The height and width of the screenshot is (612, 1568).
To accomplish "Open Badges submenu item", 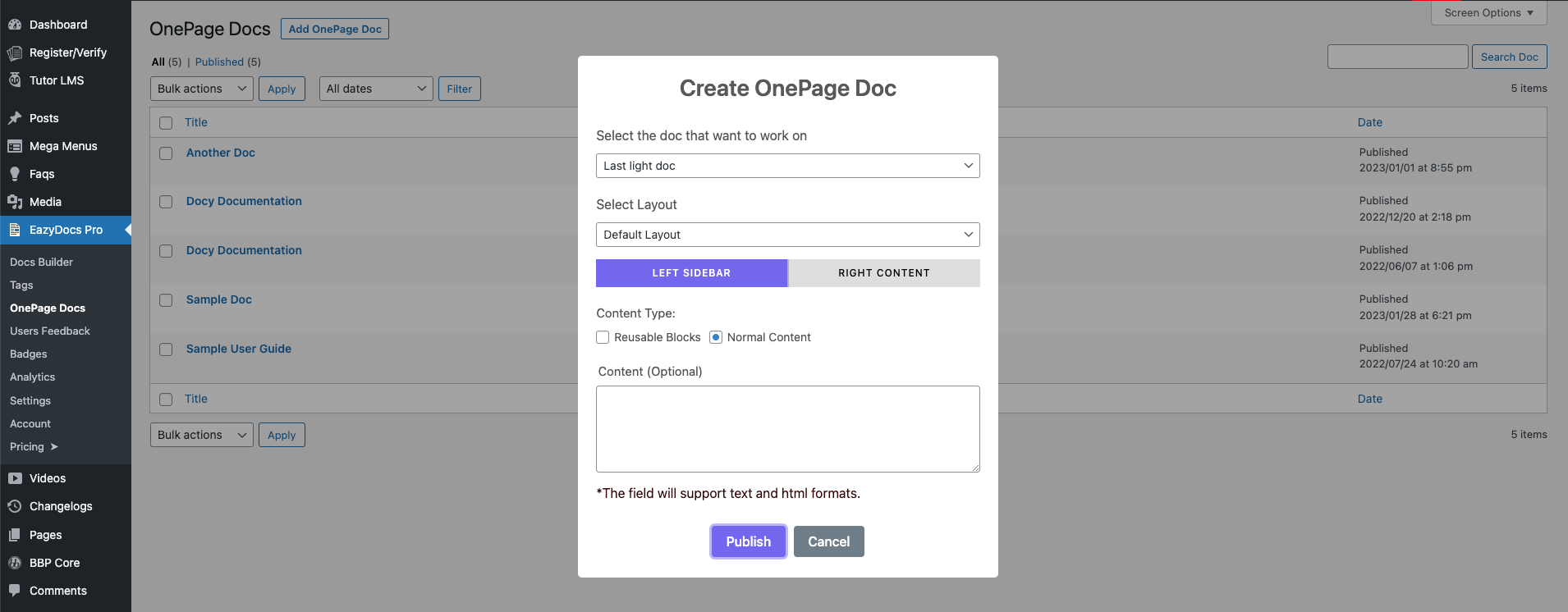I will tap(29, 354).
